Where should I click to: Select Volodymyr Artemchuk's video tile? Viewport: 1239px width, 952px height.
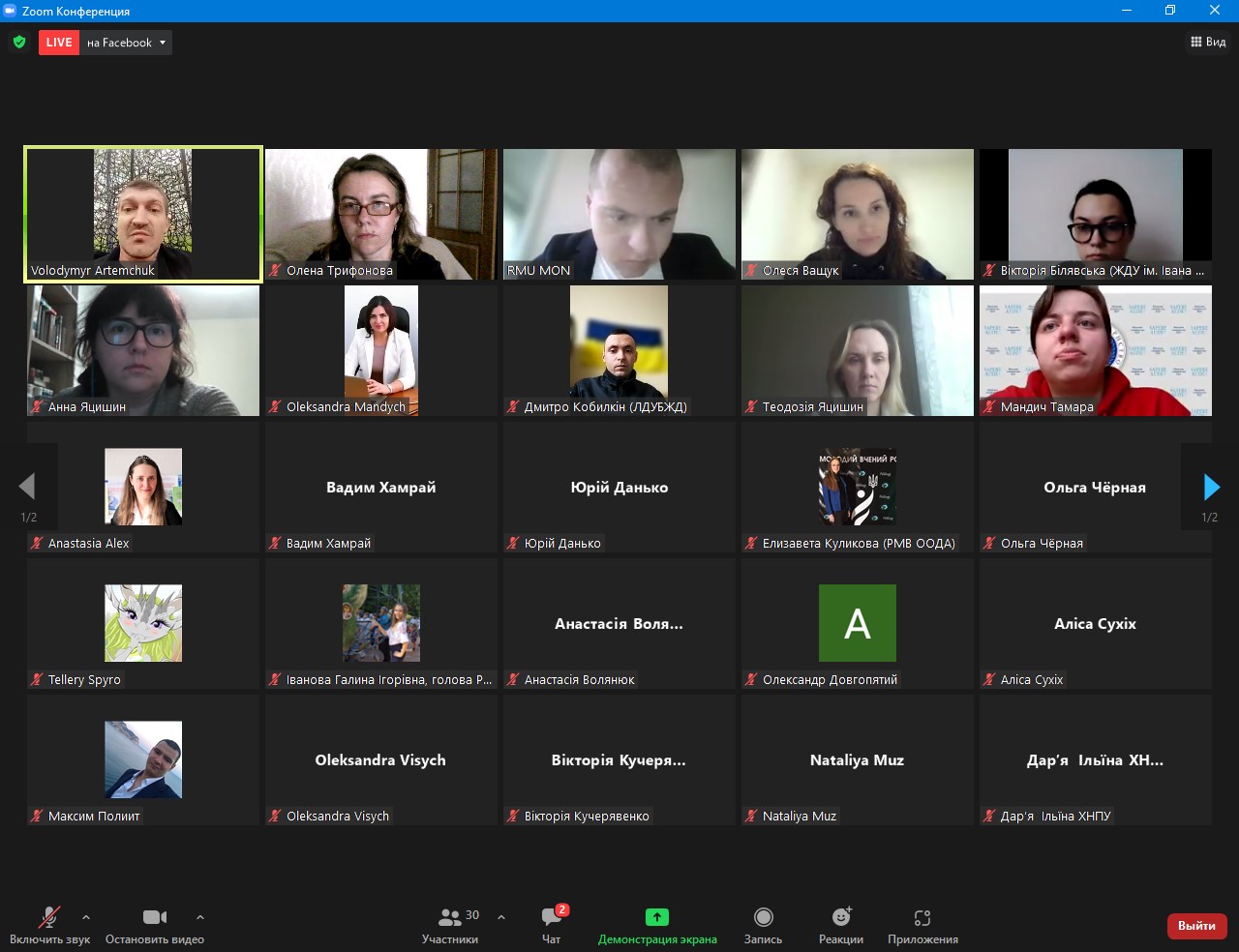pos(143,214)
